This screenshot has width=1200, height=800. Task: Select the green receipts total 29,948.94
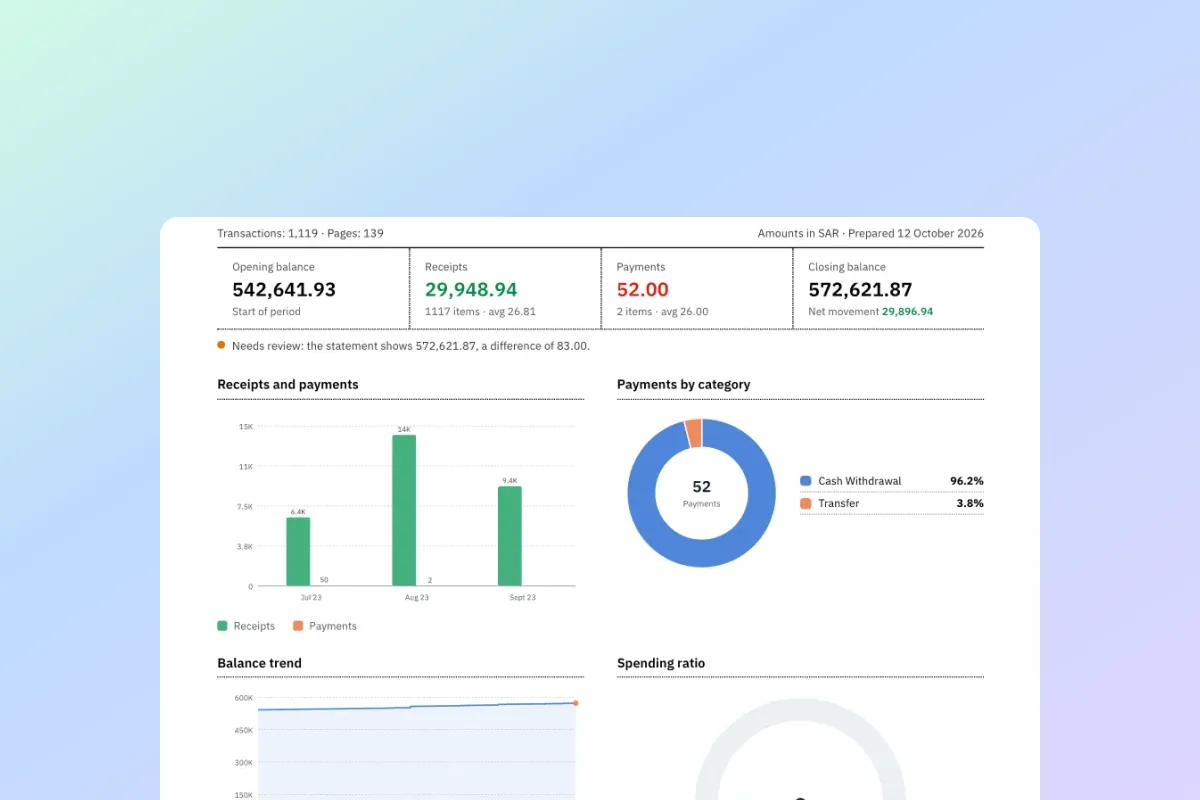471,290
